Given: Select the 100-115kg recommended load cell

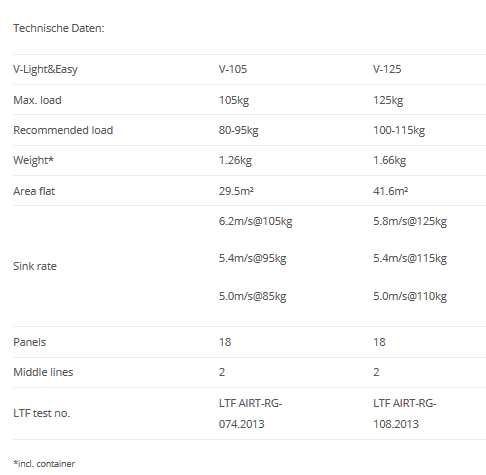Looking at the screenshot, I should pos(399,130).
